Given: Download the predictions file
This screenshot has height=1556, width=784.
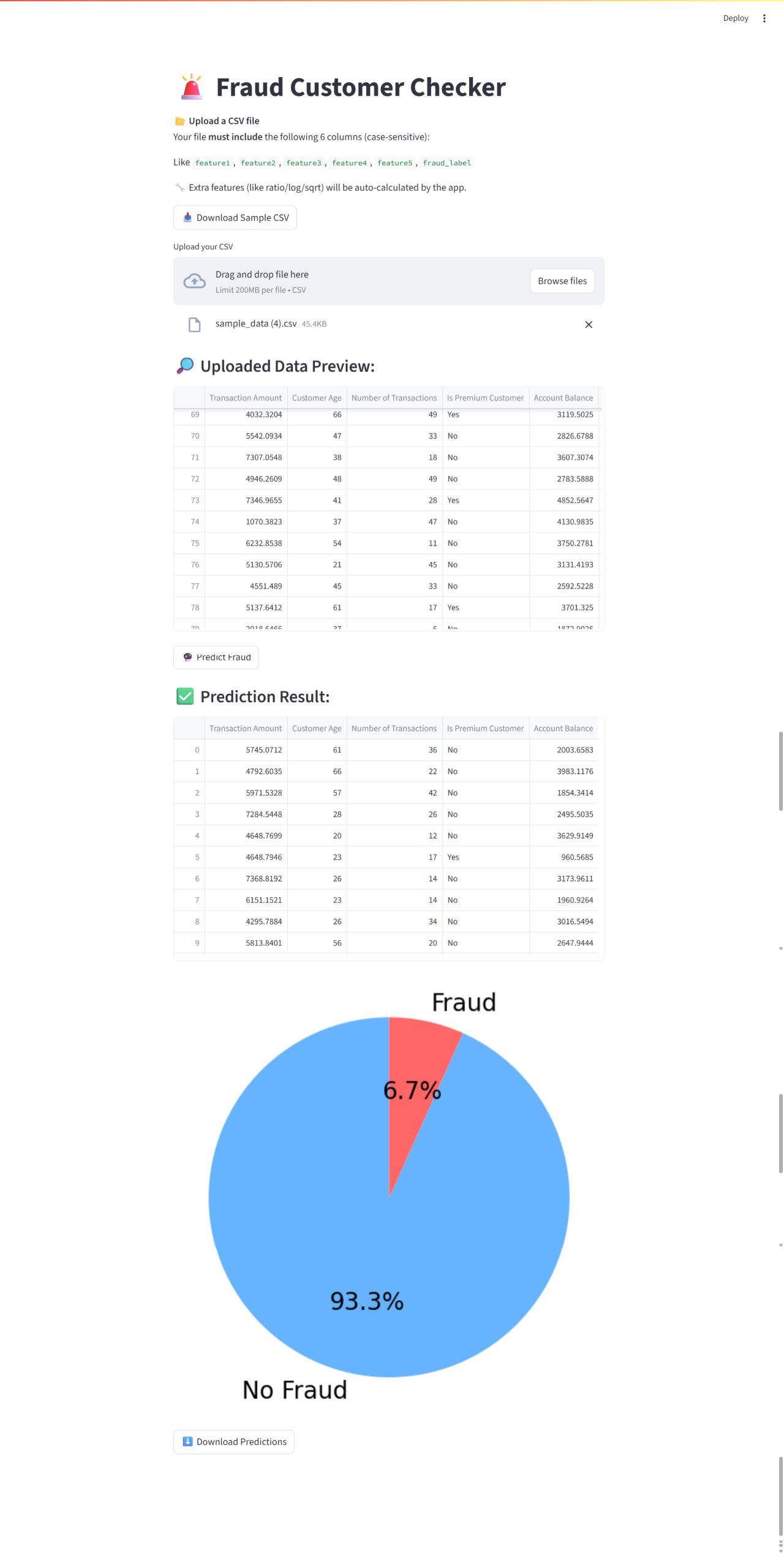Looking at the screenshot, I should pos(234,1442).
